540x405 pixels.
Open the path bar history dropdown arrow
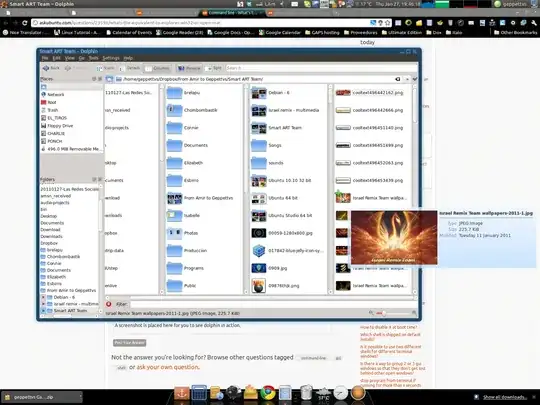(x=407, y=79)
